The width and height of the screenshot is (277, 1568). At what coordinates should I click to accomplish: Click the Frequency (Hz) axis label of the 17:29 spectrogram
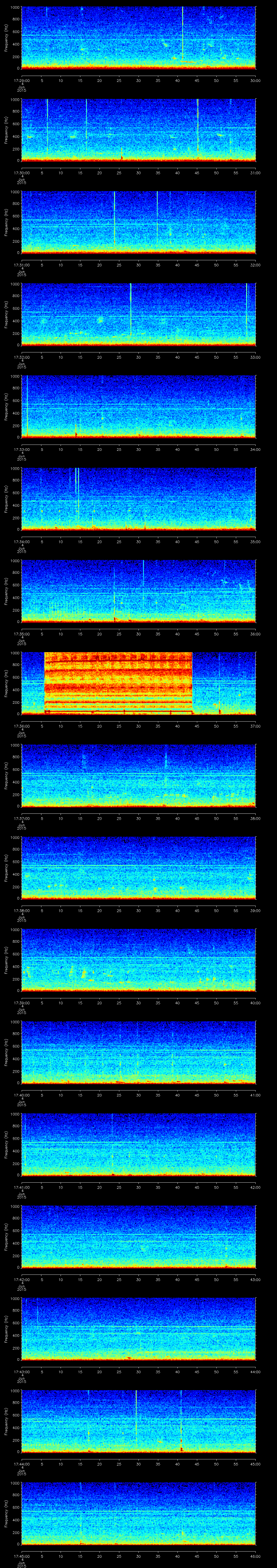click(x=6, y=38)
